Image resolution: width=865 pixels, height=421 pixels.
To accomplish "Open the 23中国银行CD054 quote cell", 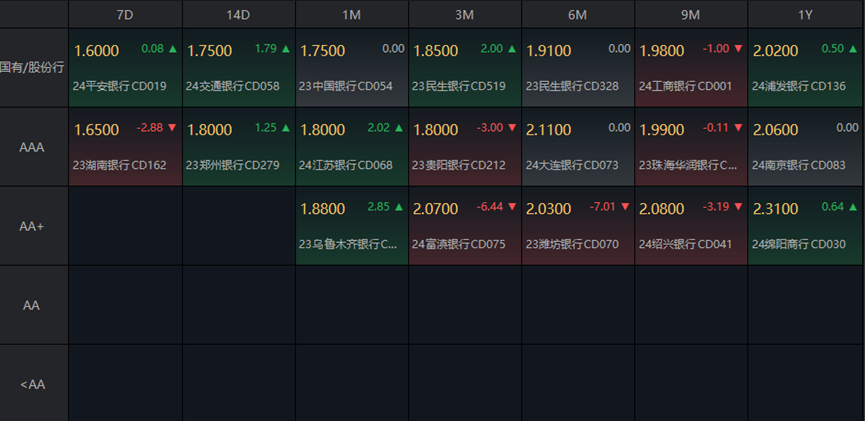I will pos(352,67).
